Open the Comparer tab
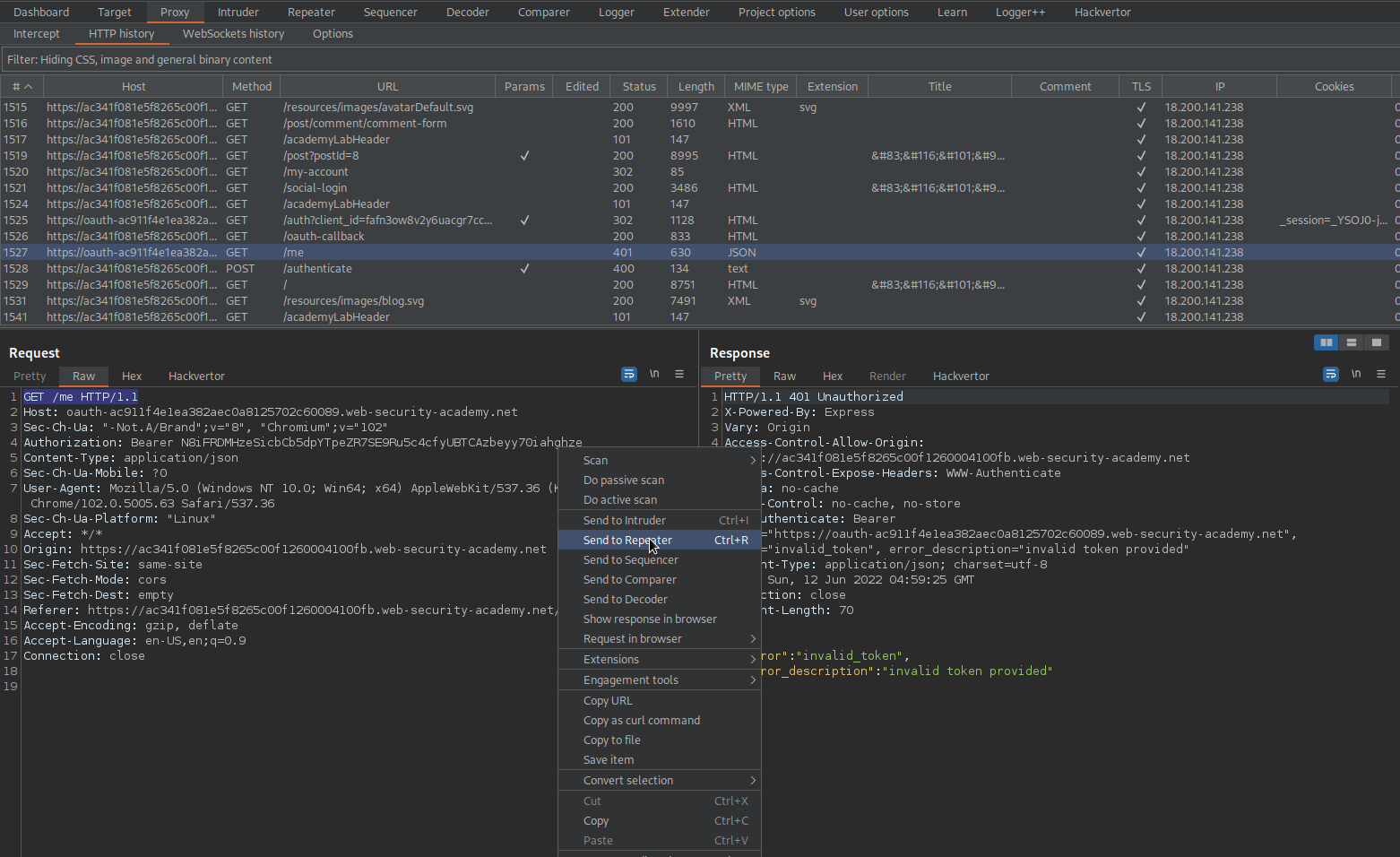Image resolution: width=1400 pixels, height=857 pixels. [543, 12]
